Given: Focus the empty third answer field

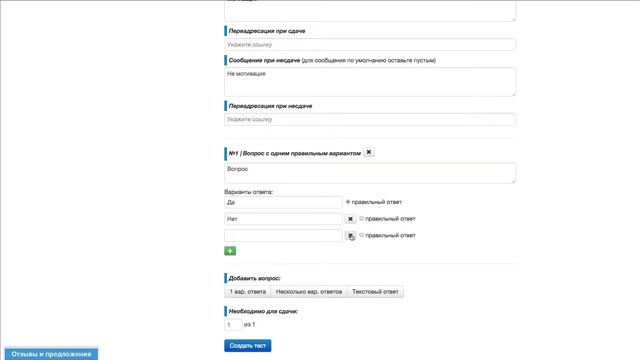Looking at the screenshot, I should [x=283, y=236].
